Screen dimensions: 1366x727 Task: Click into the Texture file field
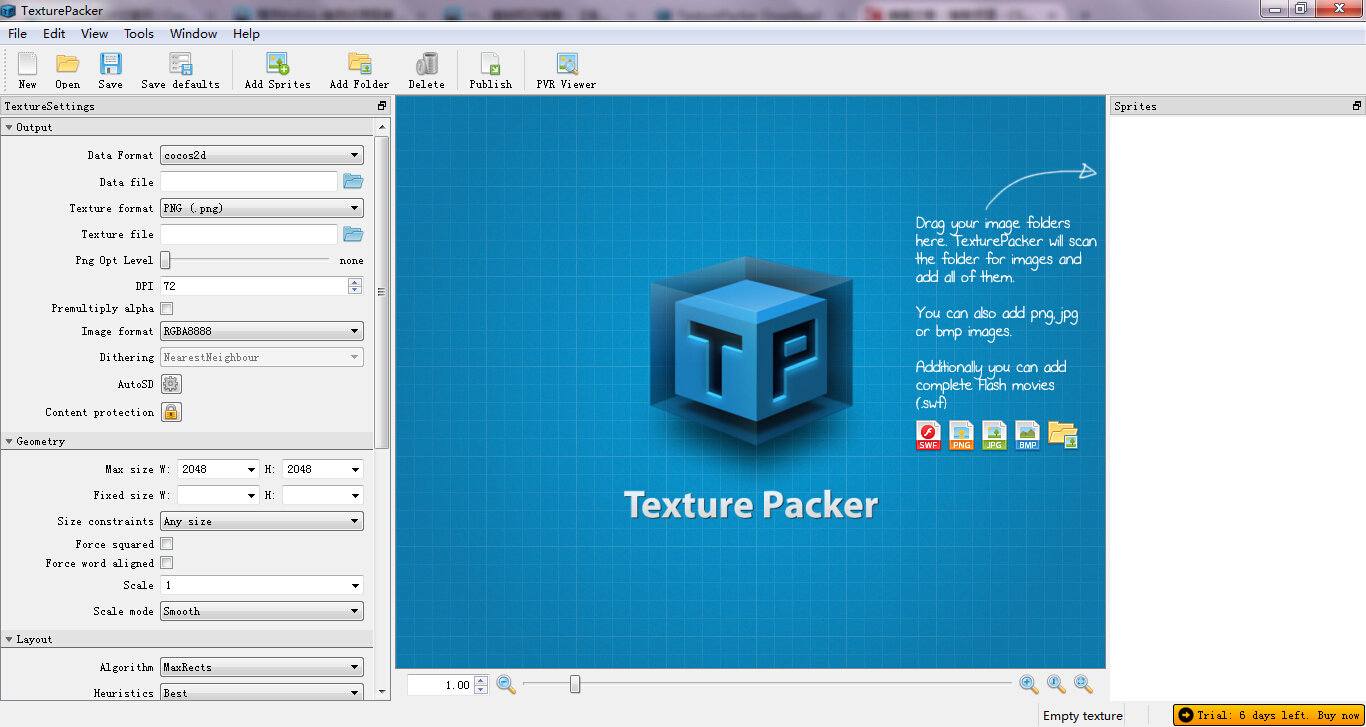(x=249, y=234)
